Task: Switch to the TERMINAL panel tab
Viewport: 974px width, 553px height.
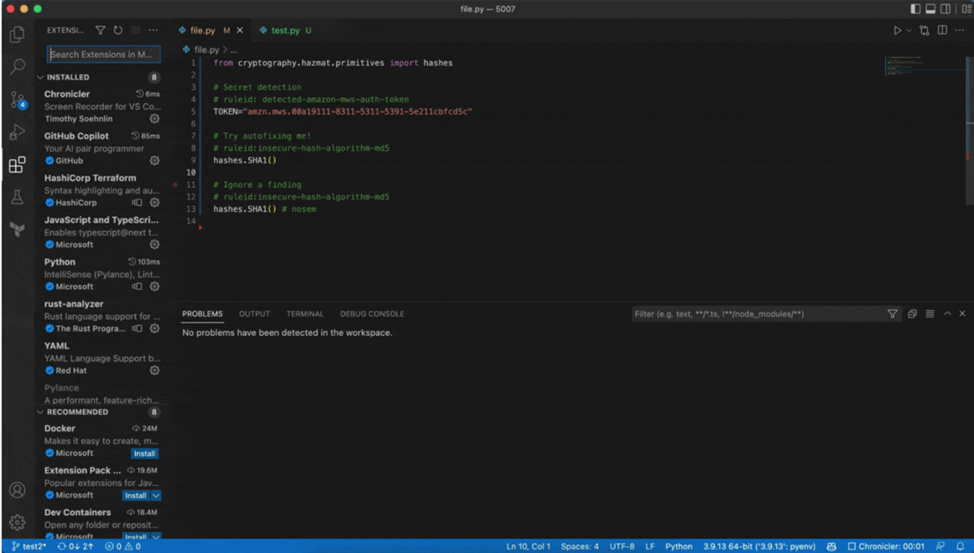Action: [305, 314]
